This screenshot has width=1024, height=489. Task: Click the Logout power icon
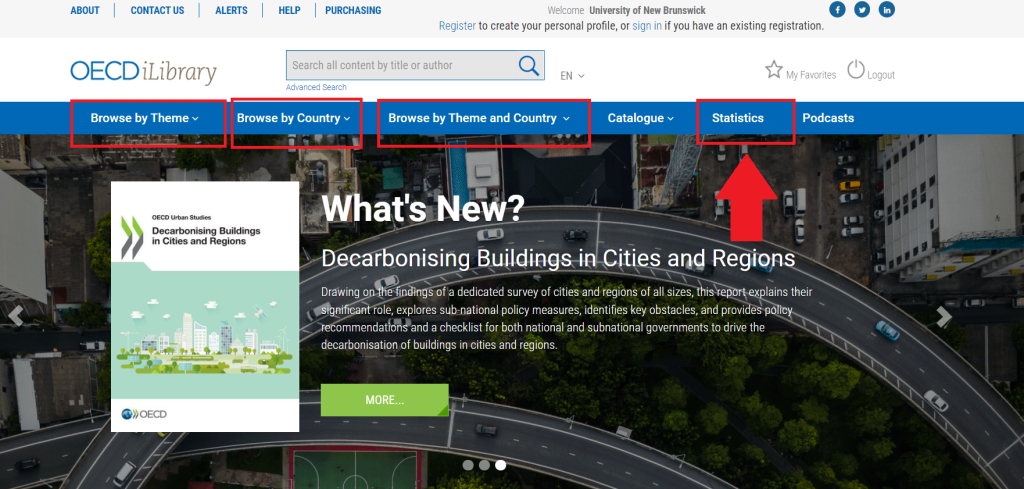coord(856,69)
